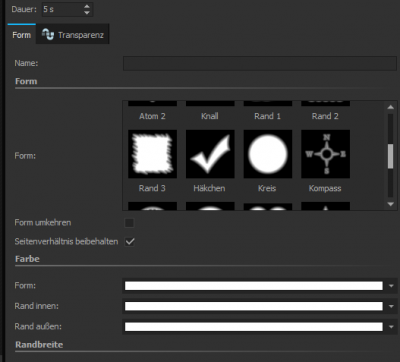This screenshot has width=400, height=362.
Task: Increase Dauer with the up arrow
Action: tap(87, 6)
